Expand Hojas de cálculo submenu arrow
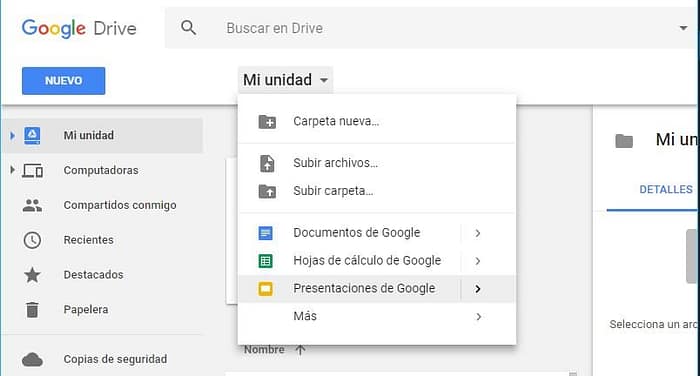Image resolution: width=700 pixels, height=376 pixels. coord(478,261)
